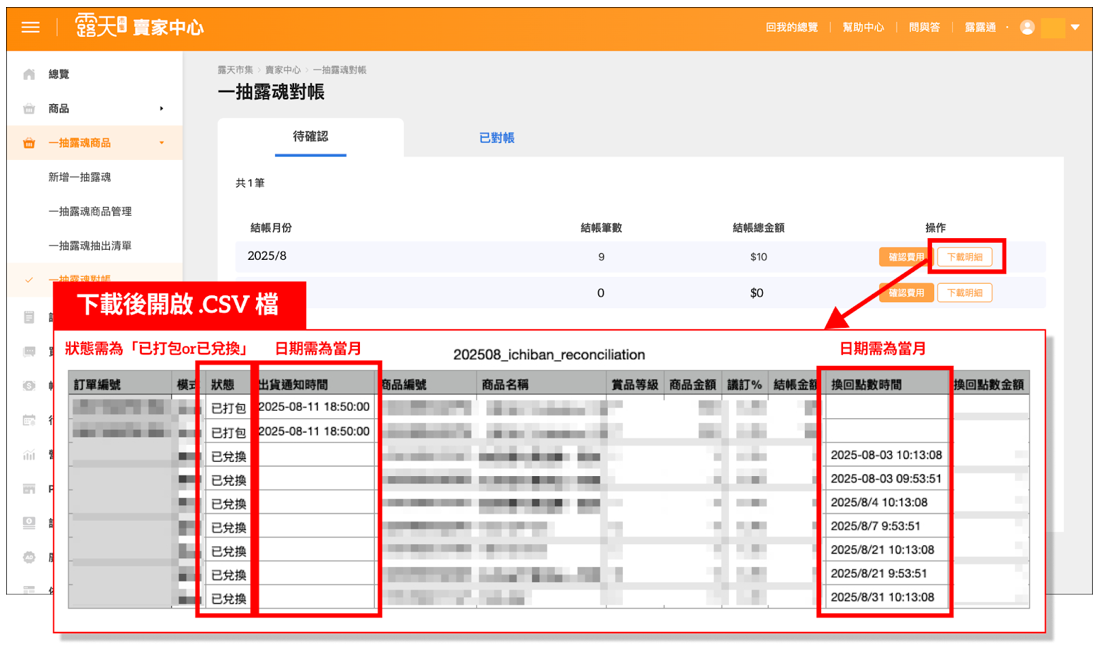The width and height of the screenshot is (1101, 648).
Task: Click the 露天市集 breadcrumb link
Action: (x=236, y=70)
